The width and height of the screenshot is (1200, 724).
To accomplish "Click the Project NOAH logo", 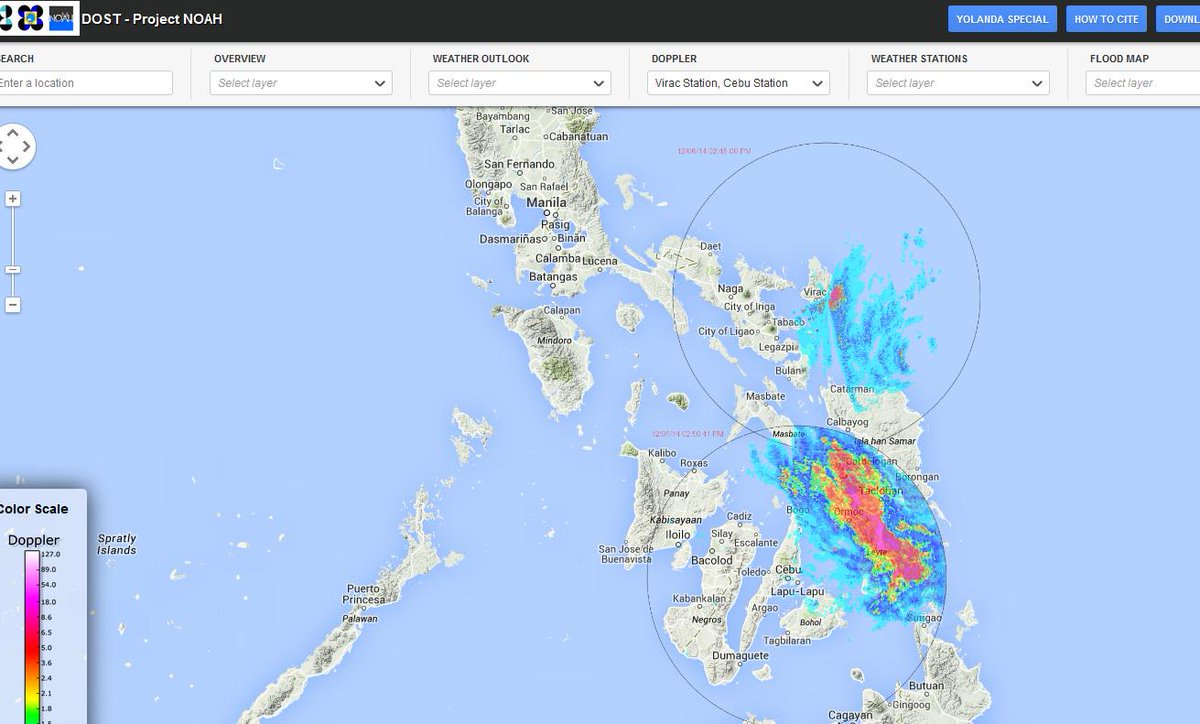I will coord(60,18).
